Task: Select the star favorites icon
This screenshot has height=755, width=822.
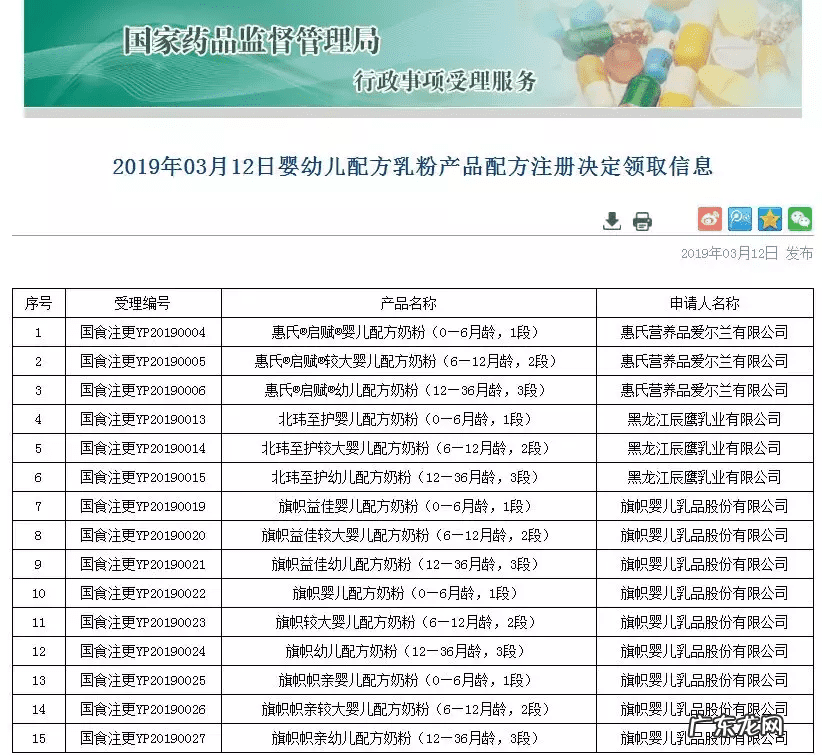Action: pyautogui.click(x=768, y=218)
